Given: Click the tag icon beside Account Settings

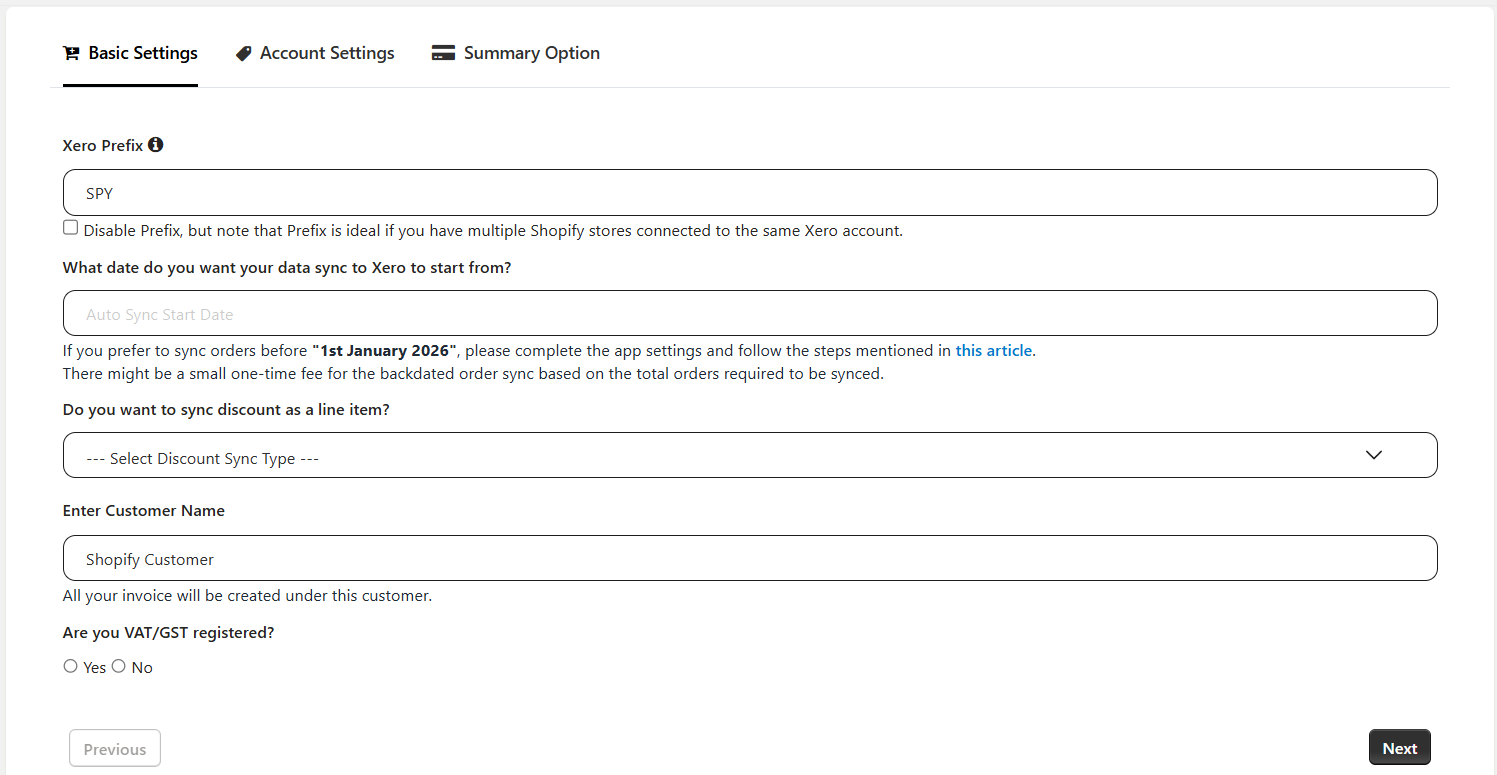Looking at the screenshot, I should 243,53.
